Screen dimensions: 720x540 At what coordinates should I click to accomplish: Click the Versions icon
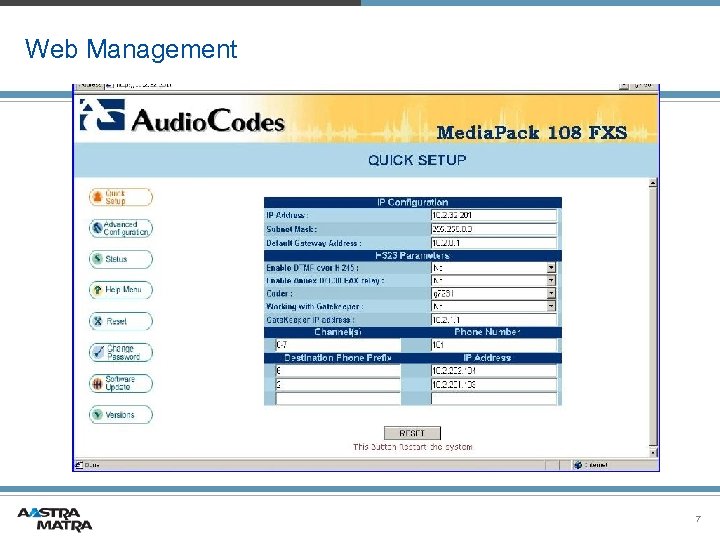[x=97, y=415]
